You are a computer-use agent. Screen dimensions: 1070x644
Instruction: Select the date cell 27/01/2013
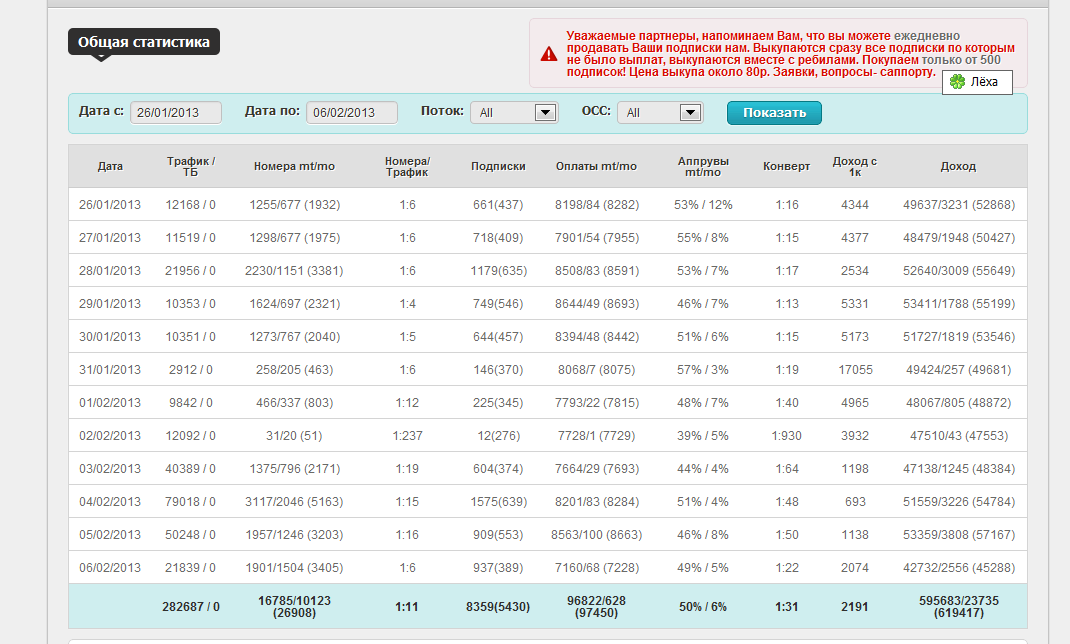pyautogui.click(x=110, y=237)
